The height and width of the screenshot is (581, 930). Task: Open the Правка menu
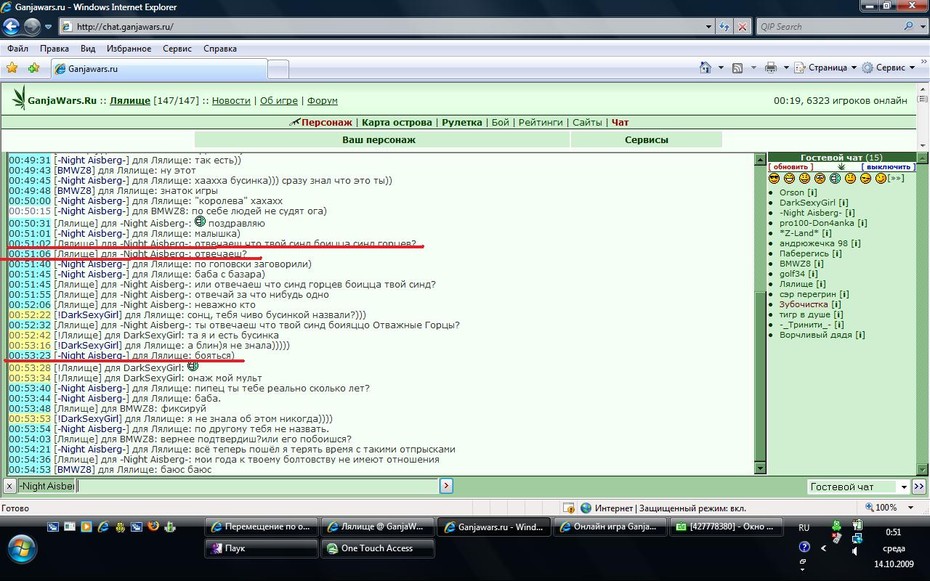click(x=54, y=49)
